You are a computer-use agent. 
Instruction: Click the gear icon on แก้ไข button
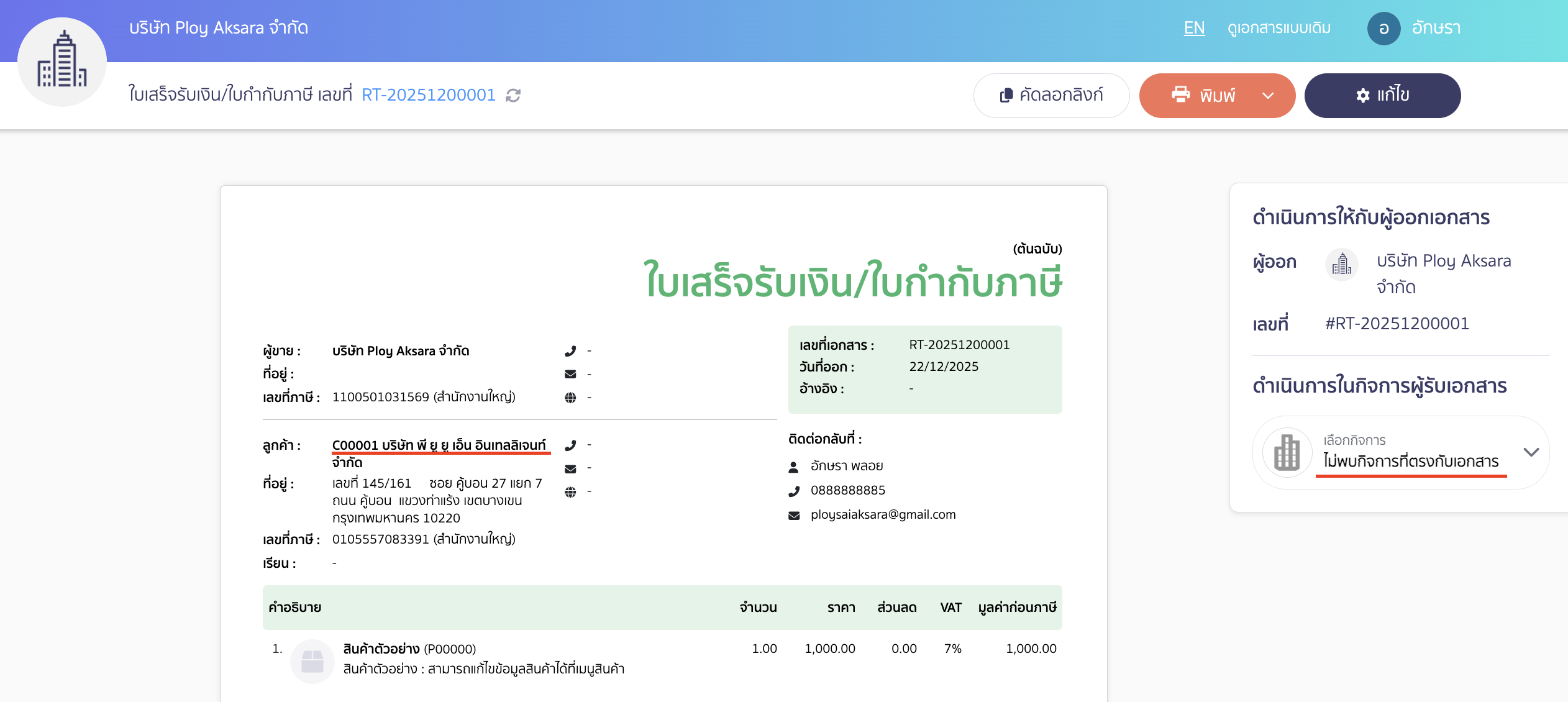point(1363,95)
